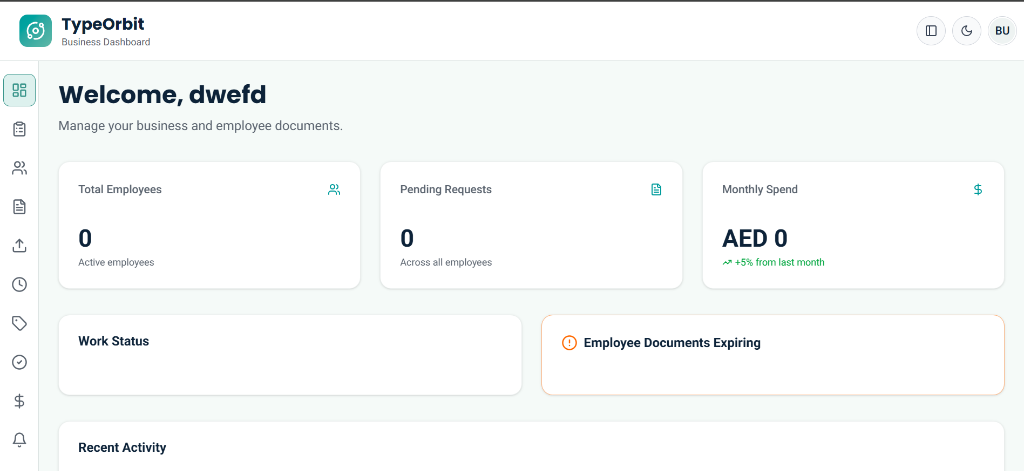
Task: Click the upload arrow sidebar icon
Action: pyautogui.click(x=19, y=246)
